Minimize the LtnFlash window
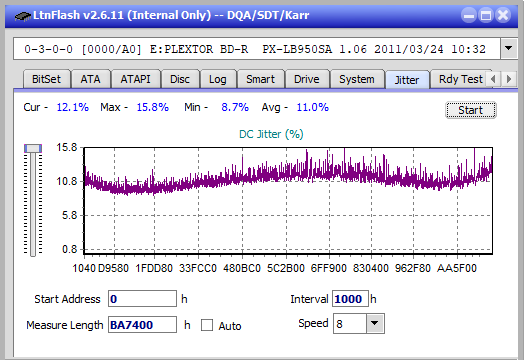524x360 pixels. coord(469,15)
